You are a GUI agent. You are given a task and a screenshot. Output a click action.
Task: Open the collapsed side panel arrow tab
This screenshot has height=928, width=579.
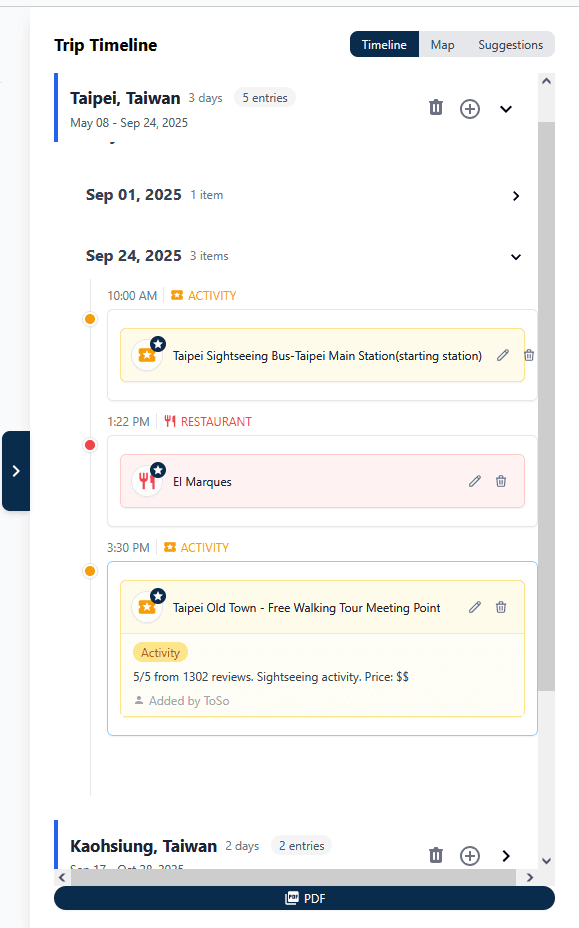[15, 471]
